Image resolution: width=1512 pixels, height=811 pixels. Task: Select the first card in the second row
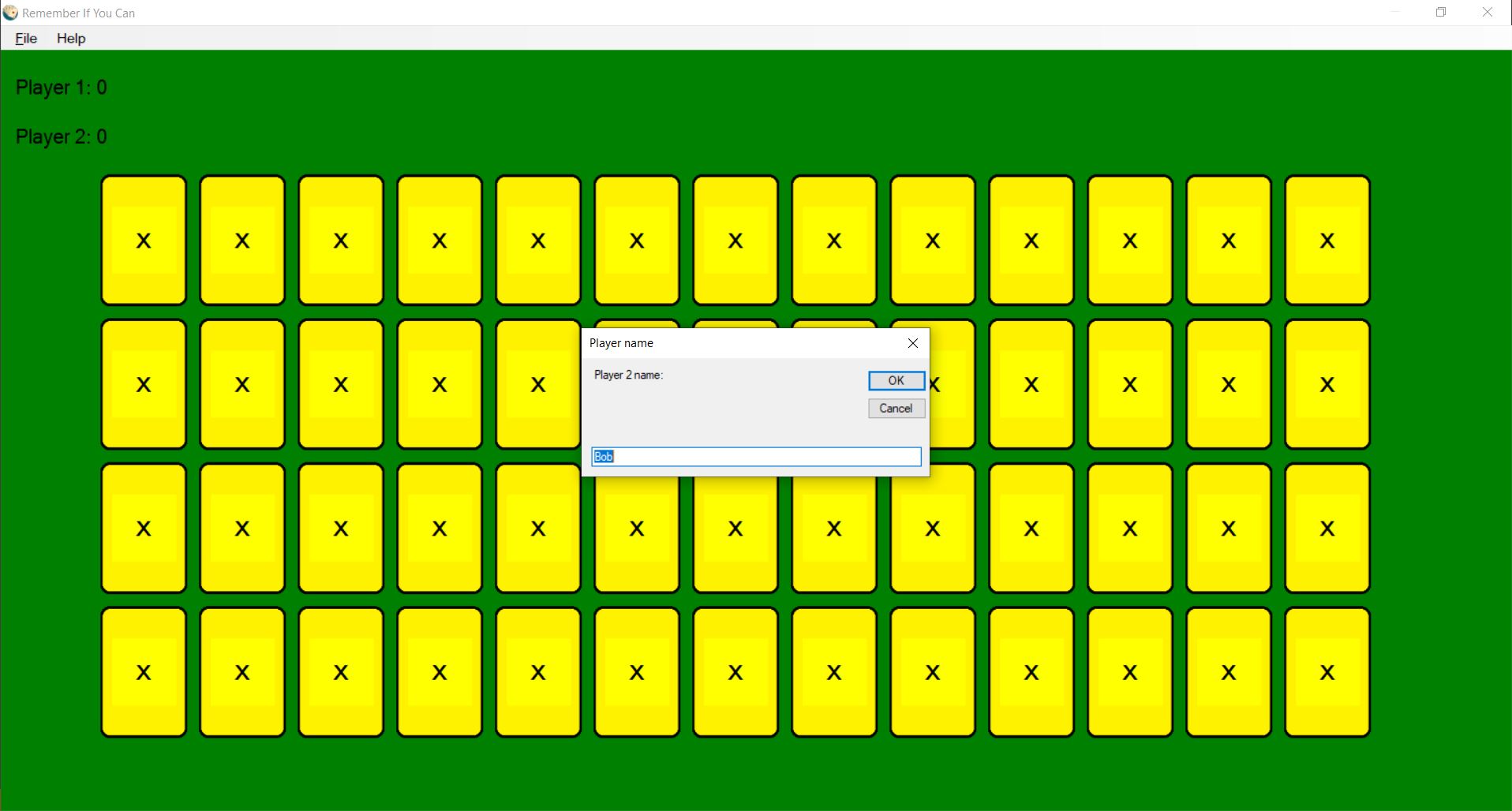pyautogui.click(x=144, y=384)
